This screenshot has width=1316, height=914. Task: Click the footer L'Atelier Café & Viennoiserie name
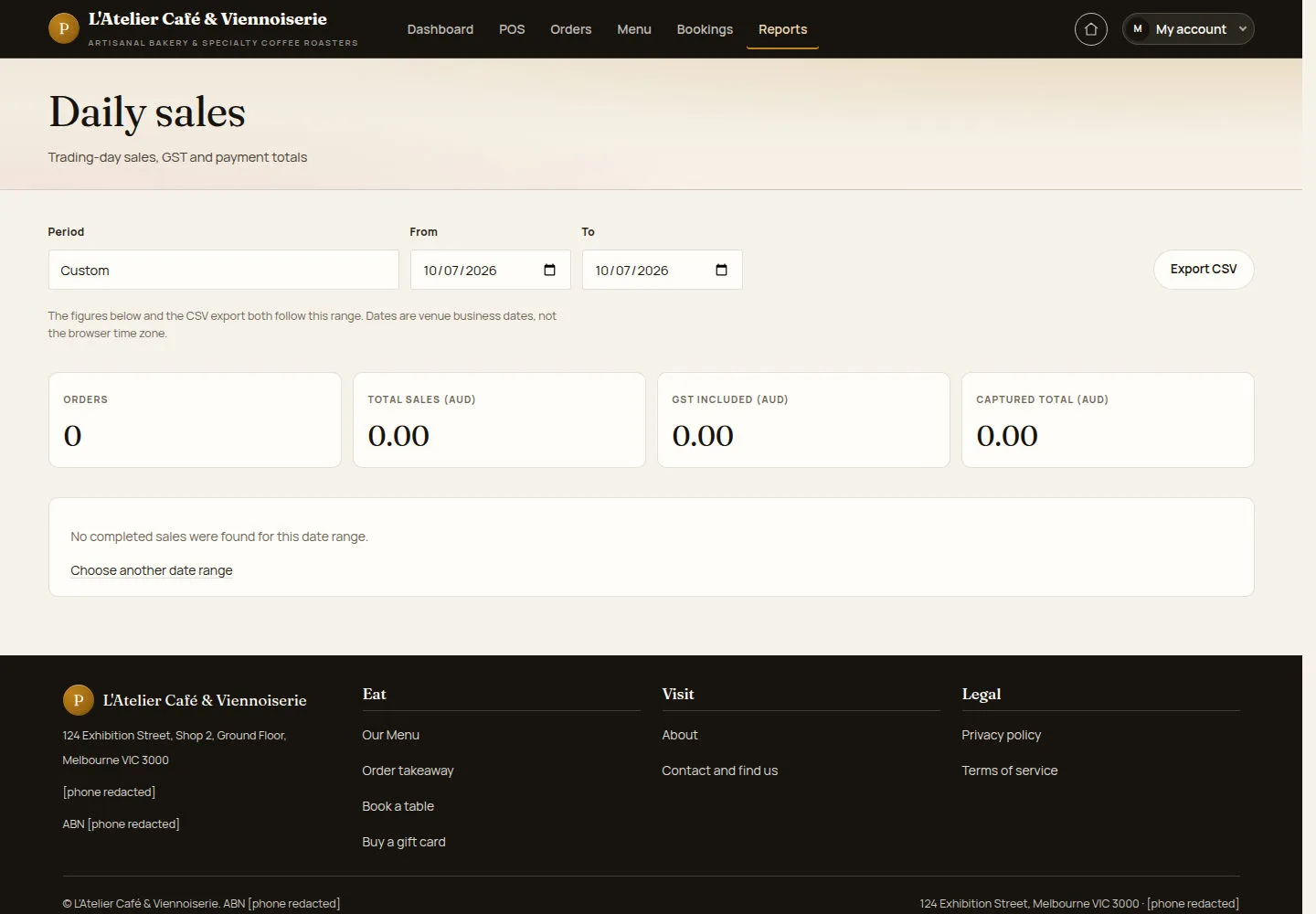tap(205, 700)
